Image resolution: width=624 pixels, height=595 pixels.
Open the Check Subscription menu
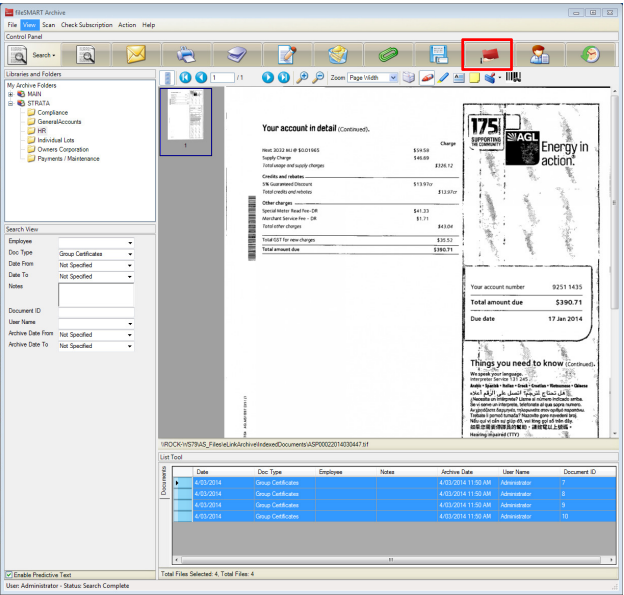(x=87, y=25)
